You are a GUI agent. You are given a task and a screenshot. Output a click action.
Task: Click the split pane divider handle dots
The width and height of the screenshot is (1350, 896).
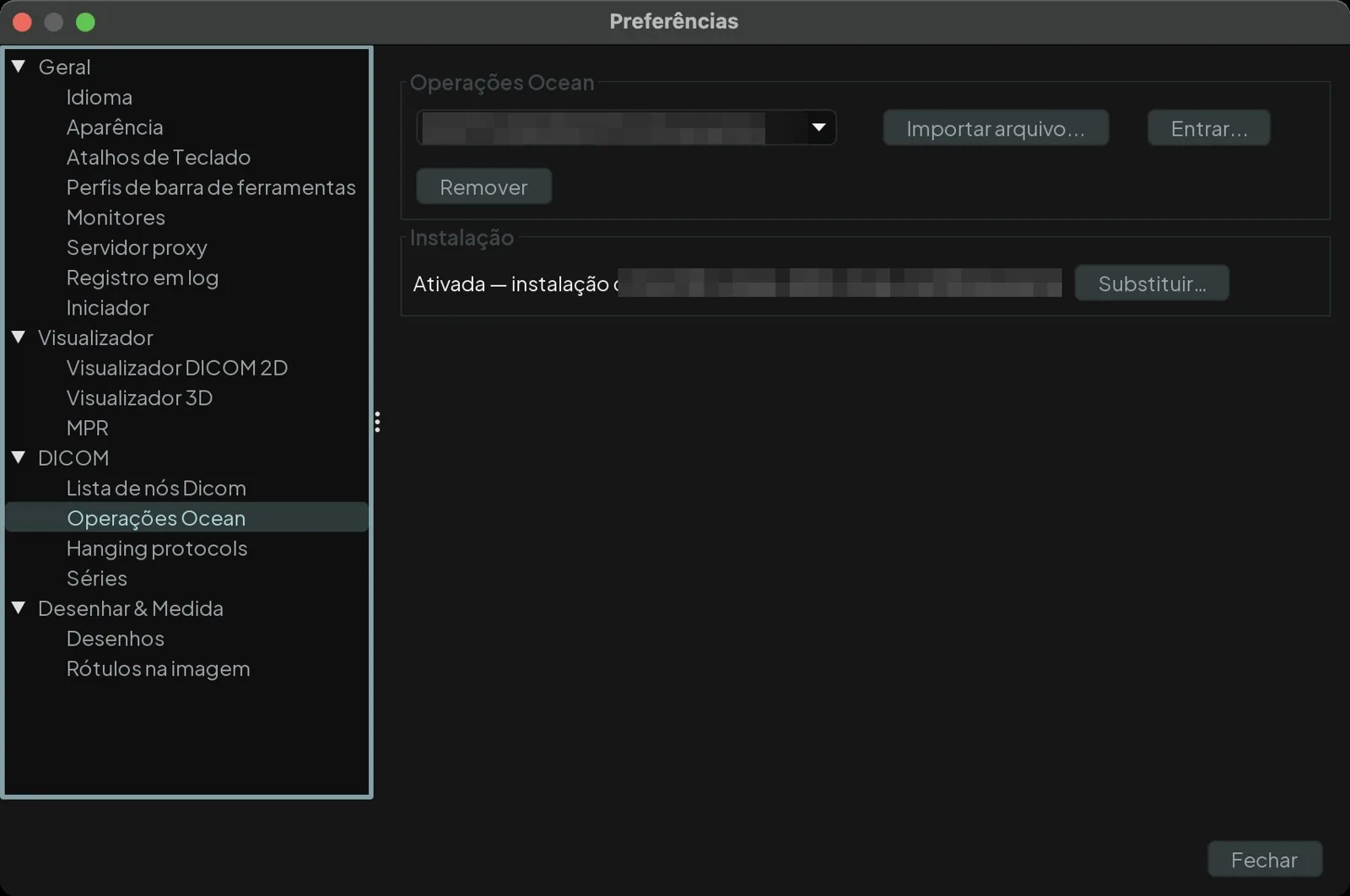point(377,422)
